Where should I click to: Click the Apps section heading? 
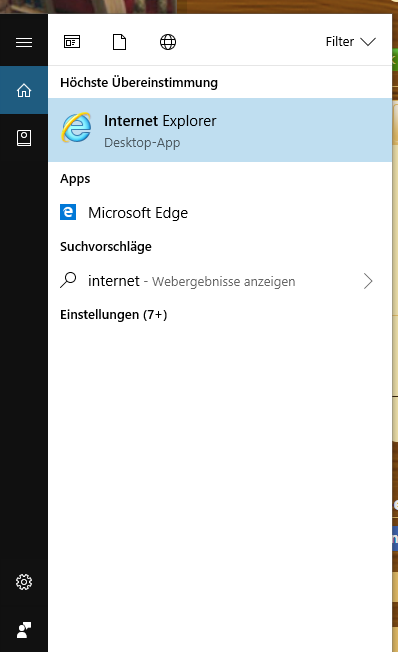[x=75, y=179]
